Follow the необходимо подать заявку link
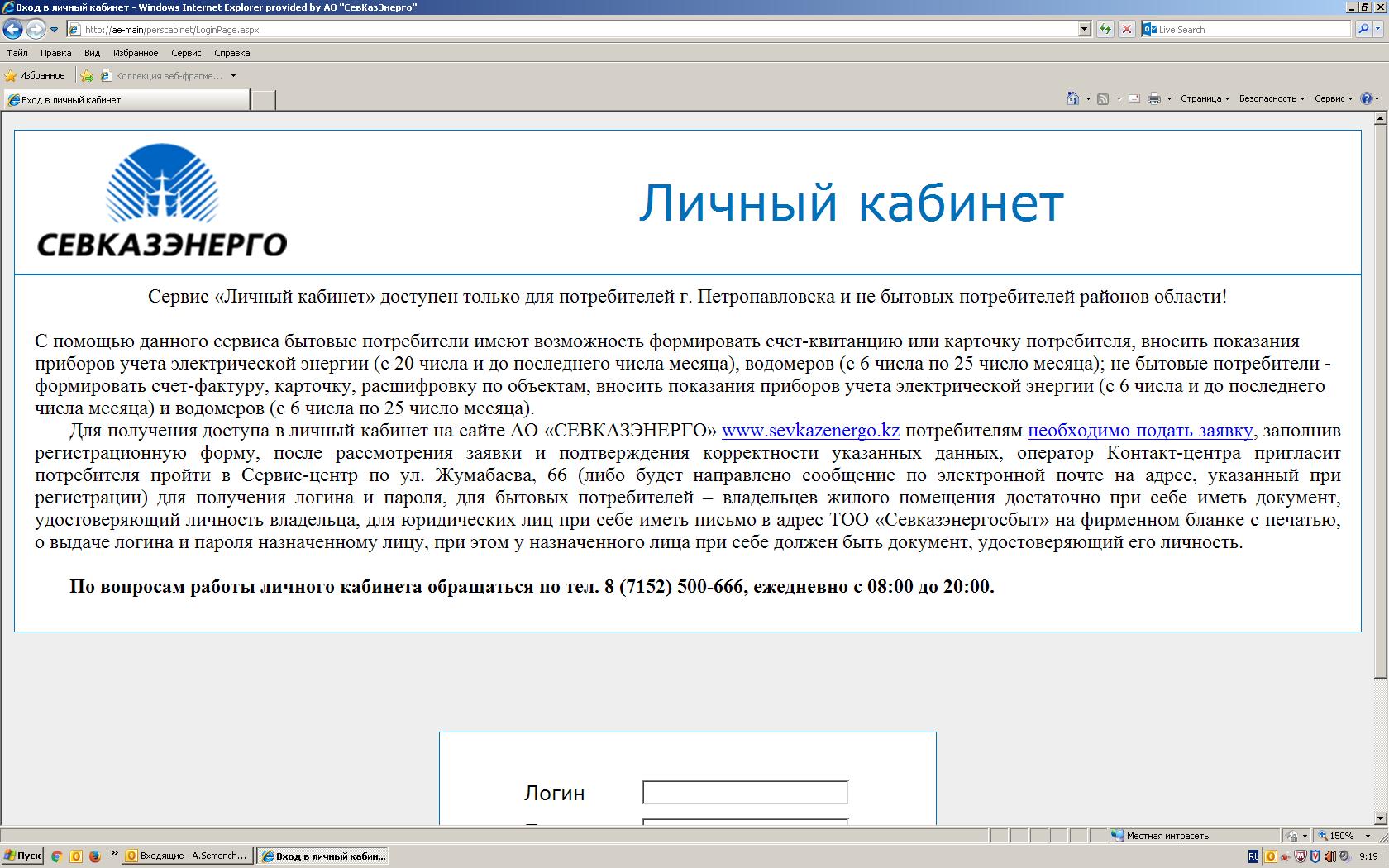This screenshot has height=868, width=1389. click(x=1140, y=431)
